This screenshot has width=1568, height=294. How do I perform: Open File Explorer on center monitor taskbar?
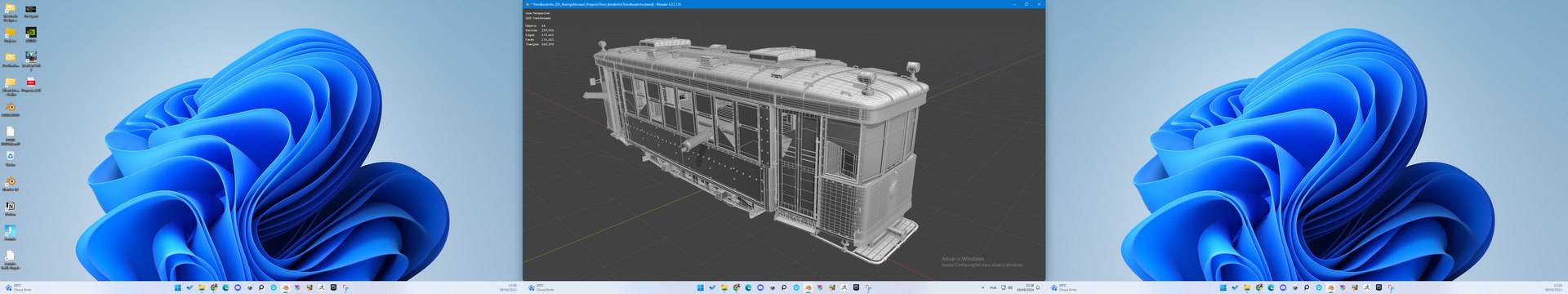pyautogui.click(x=724, y=287)
